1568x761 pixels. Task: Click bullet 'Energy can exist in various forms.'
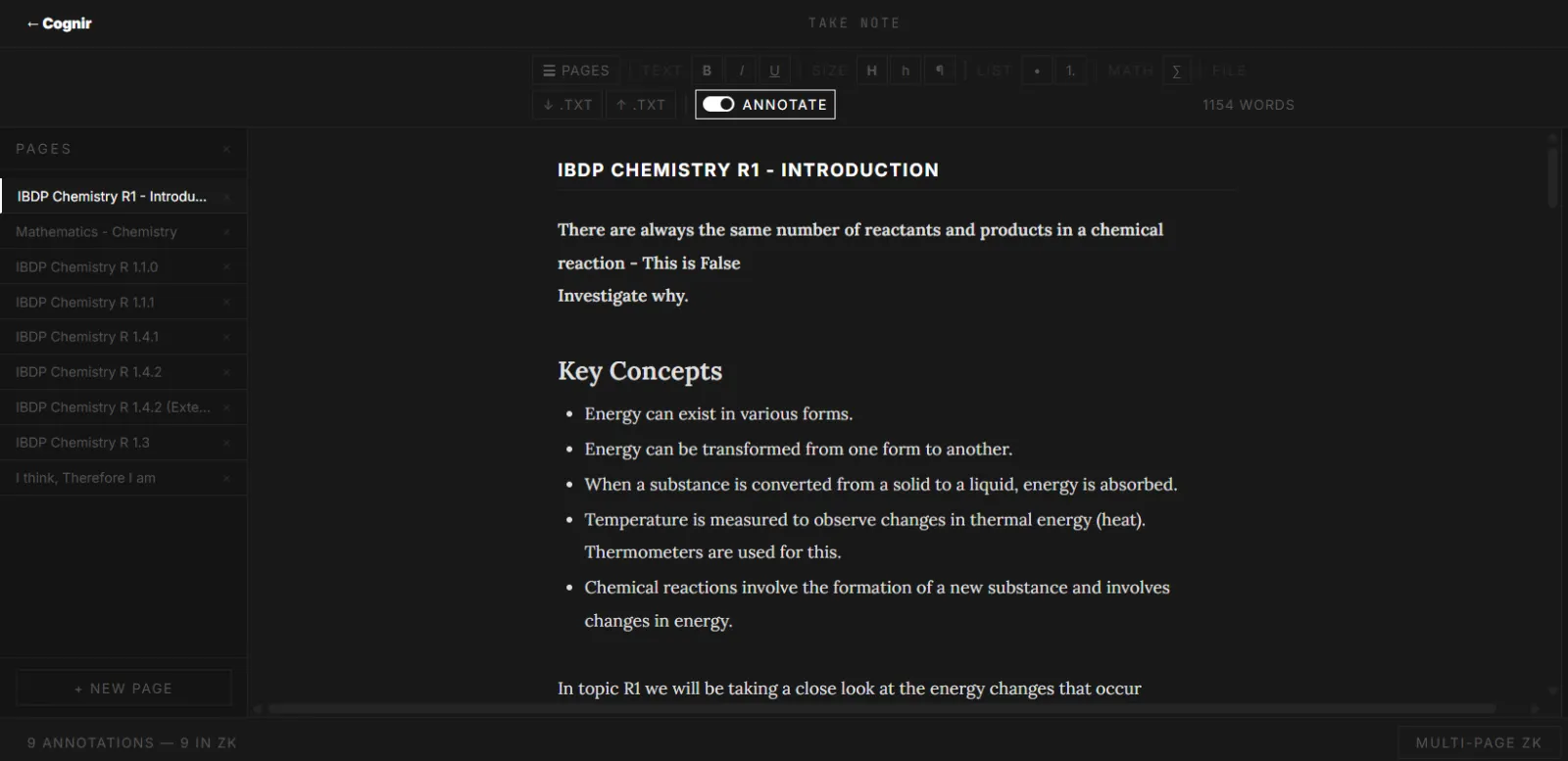click(718, 414)
